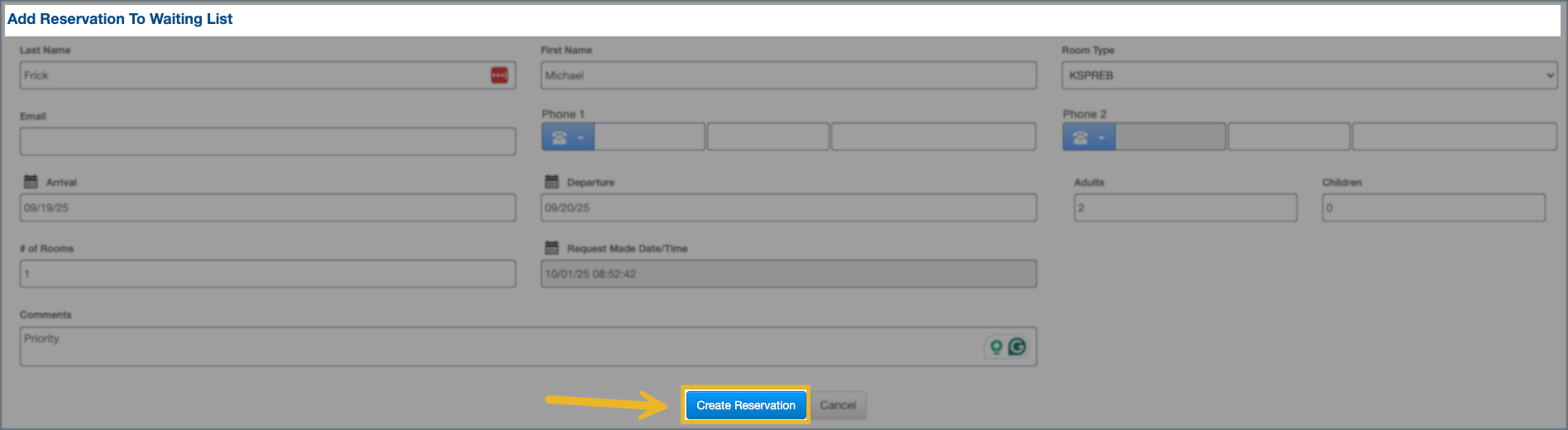The image size is (1568, 430).
Task: Click the Departure date field
Action: click(788, 208)
